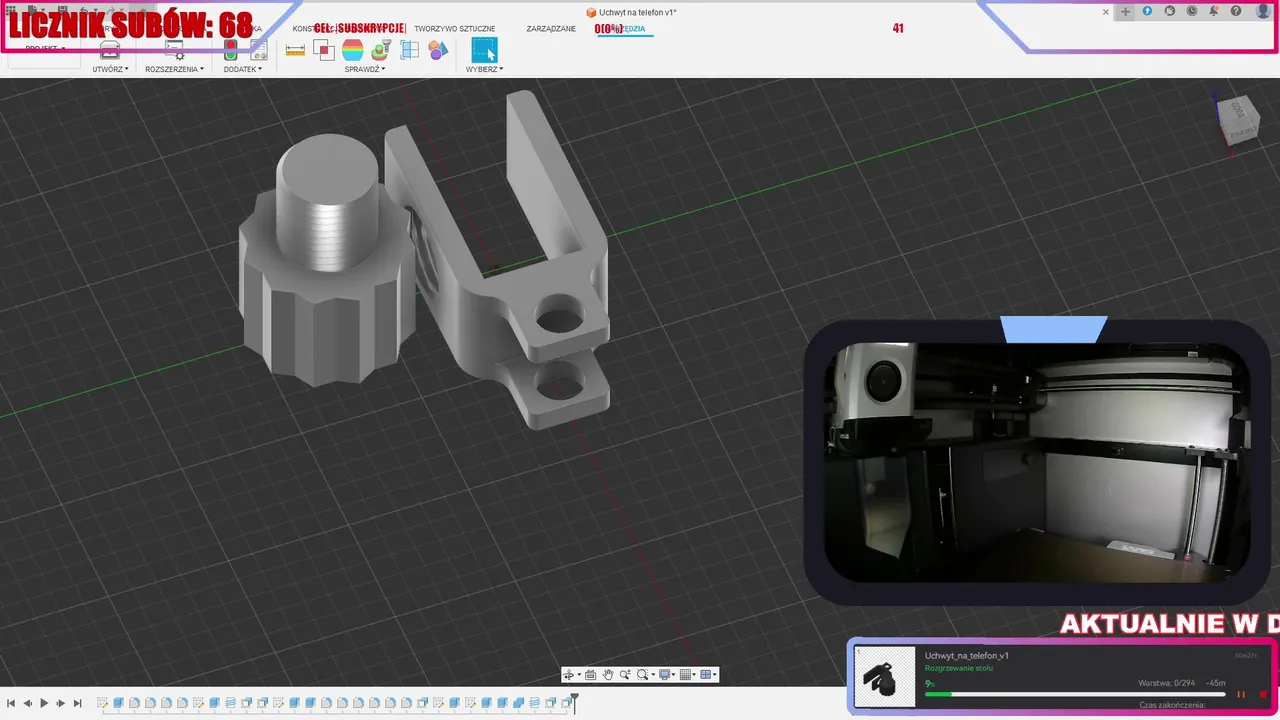
Task: Activate the Wybierz selection tool icon
Action: click(484, 50)
